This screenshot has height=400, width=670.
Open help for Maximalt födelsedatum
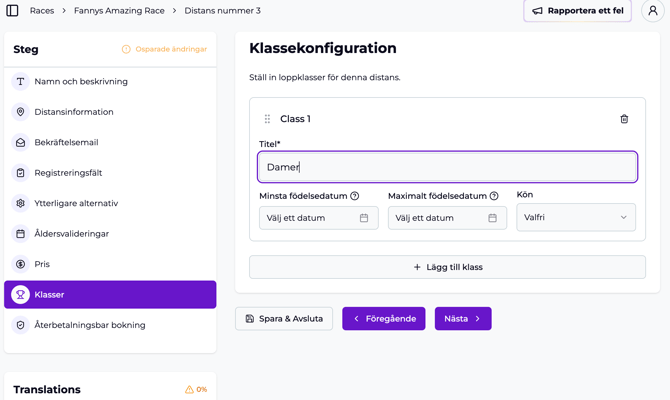click(494, 196)
